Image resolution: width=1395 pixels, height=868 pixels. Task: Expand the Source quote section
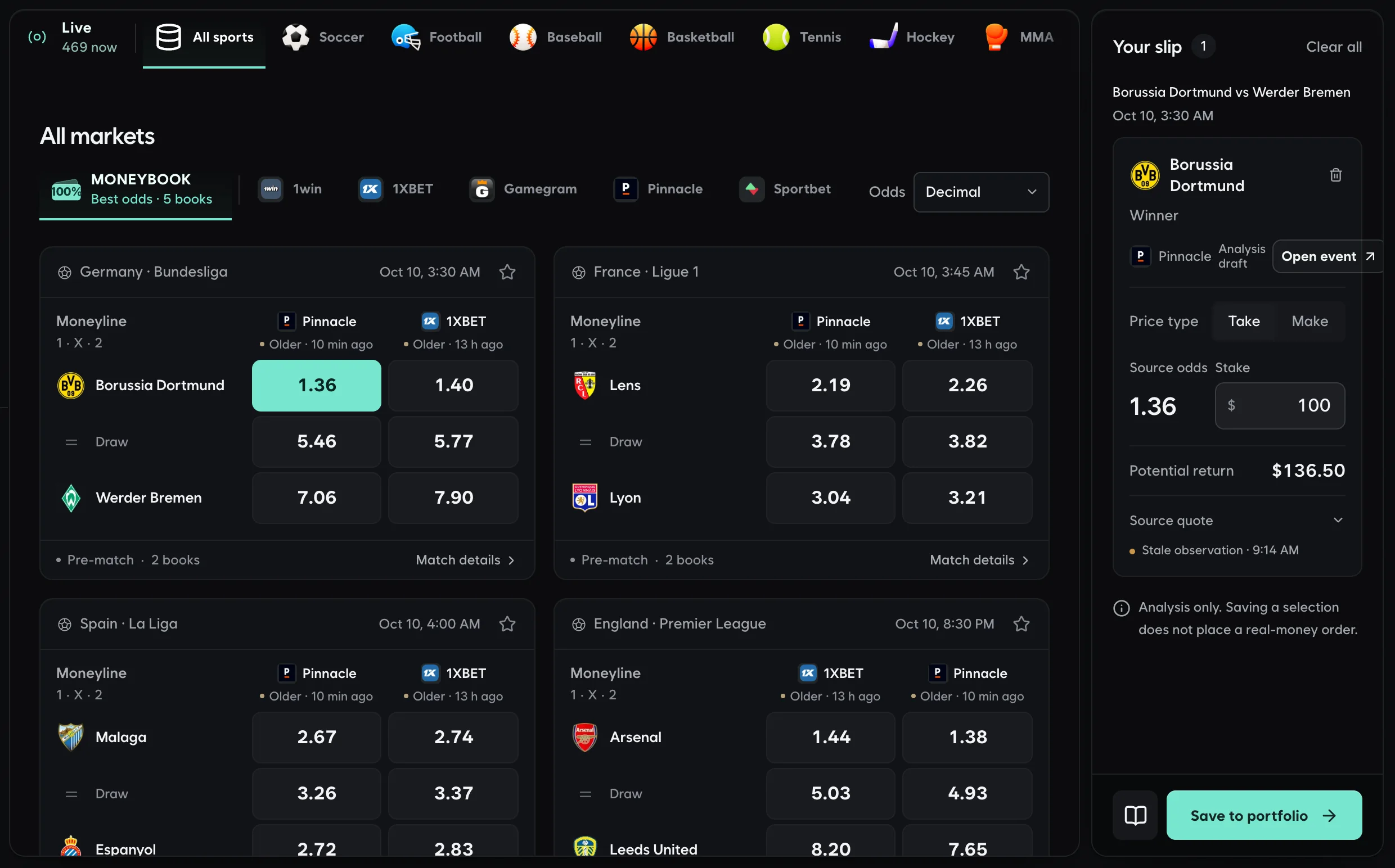point(1236,520)
